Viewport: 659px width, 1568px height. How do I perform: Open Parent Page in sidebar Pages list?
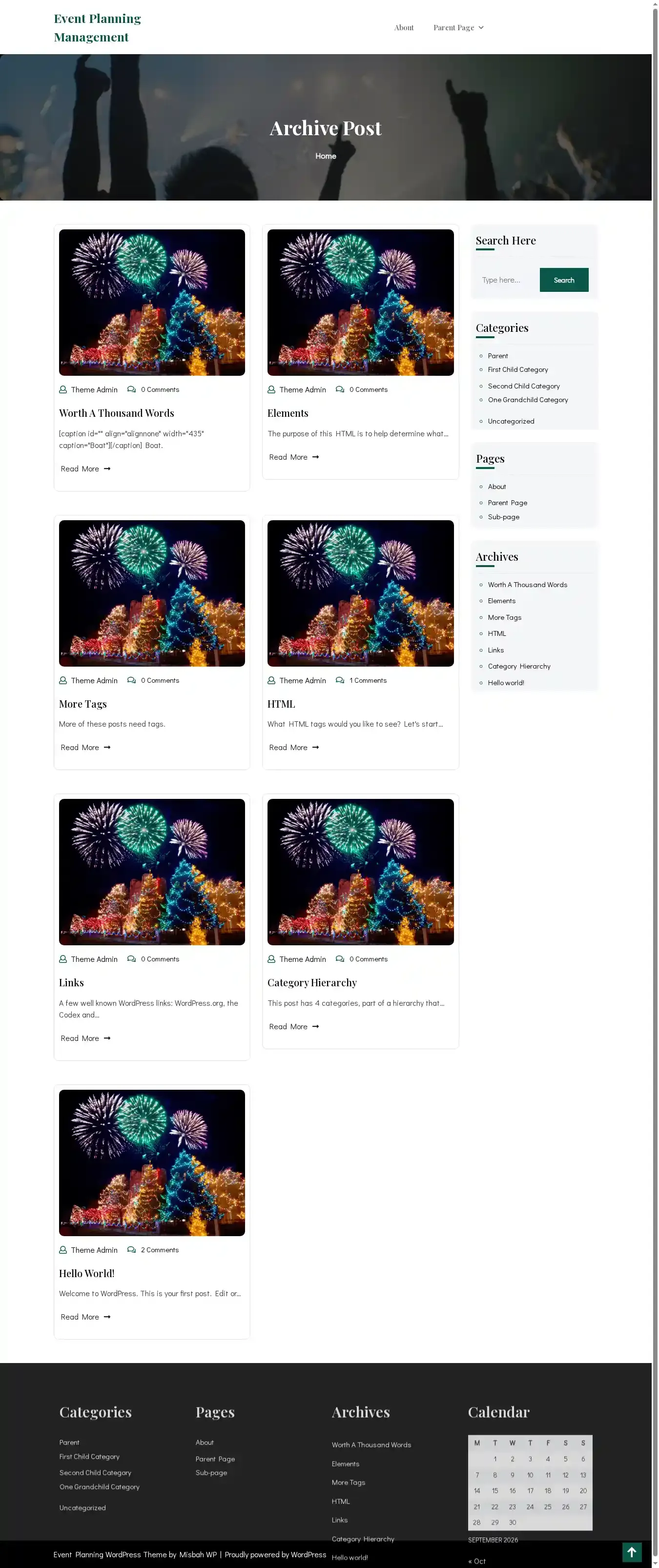click(507, 503)
